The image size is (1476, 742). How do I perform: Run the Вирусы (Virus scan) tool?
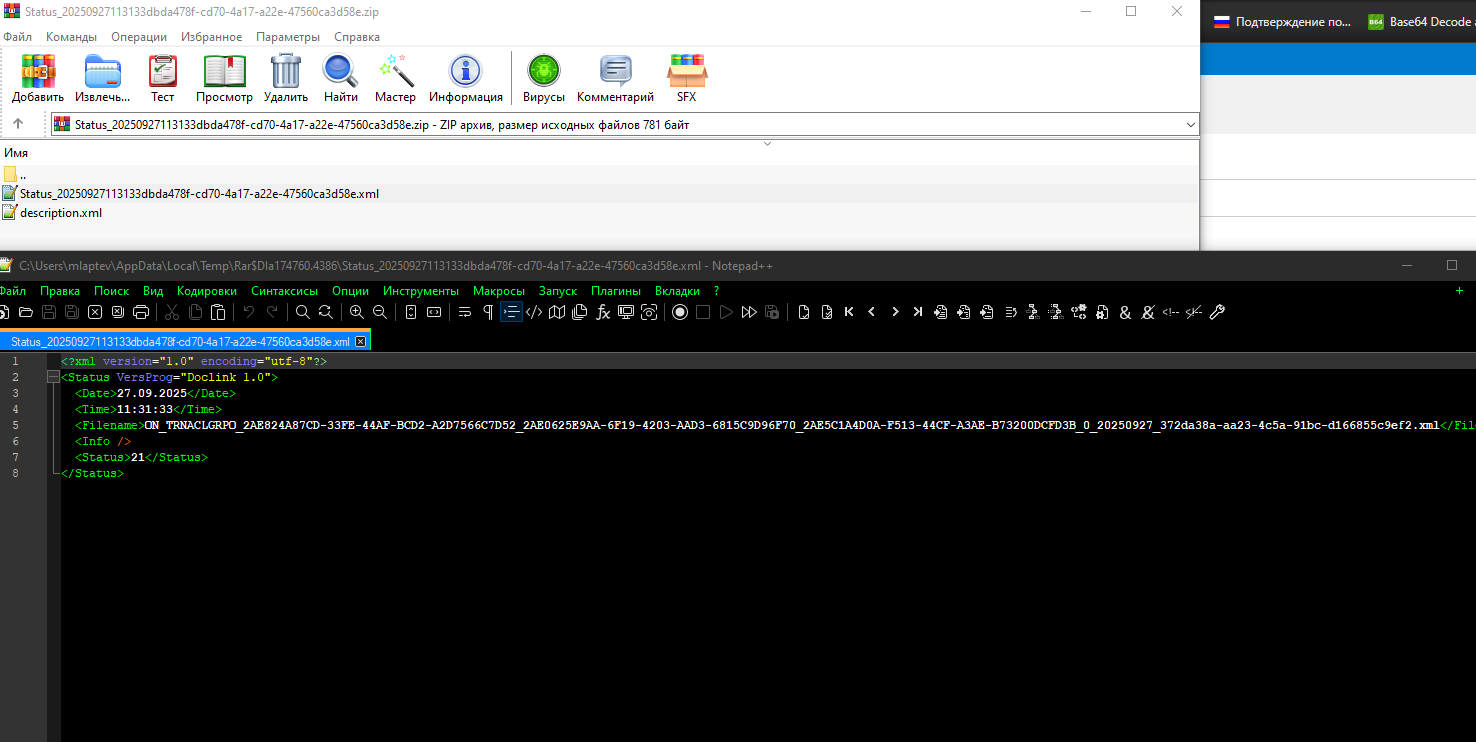(x=544, y=78)
